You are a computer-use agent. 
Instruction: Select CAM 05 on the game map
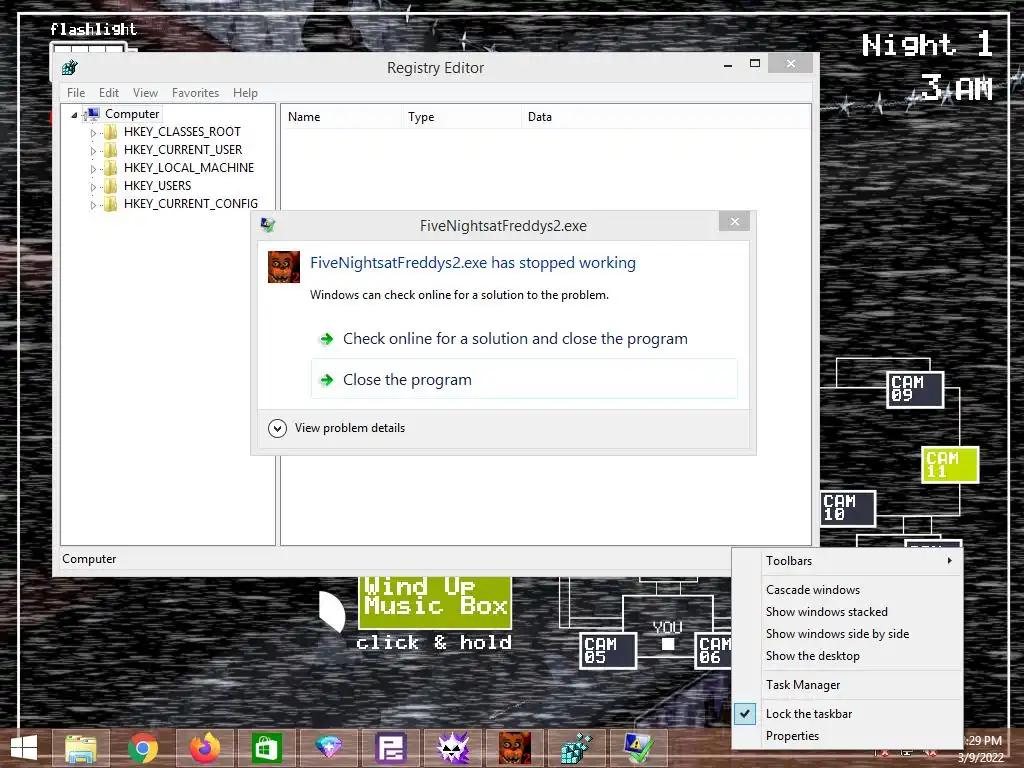pyautogui.click(x=608, y=650)
